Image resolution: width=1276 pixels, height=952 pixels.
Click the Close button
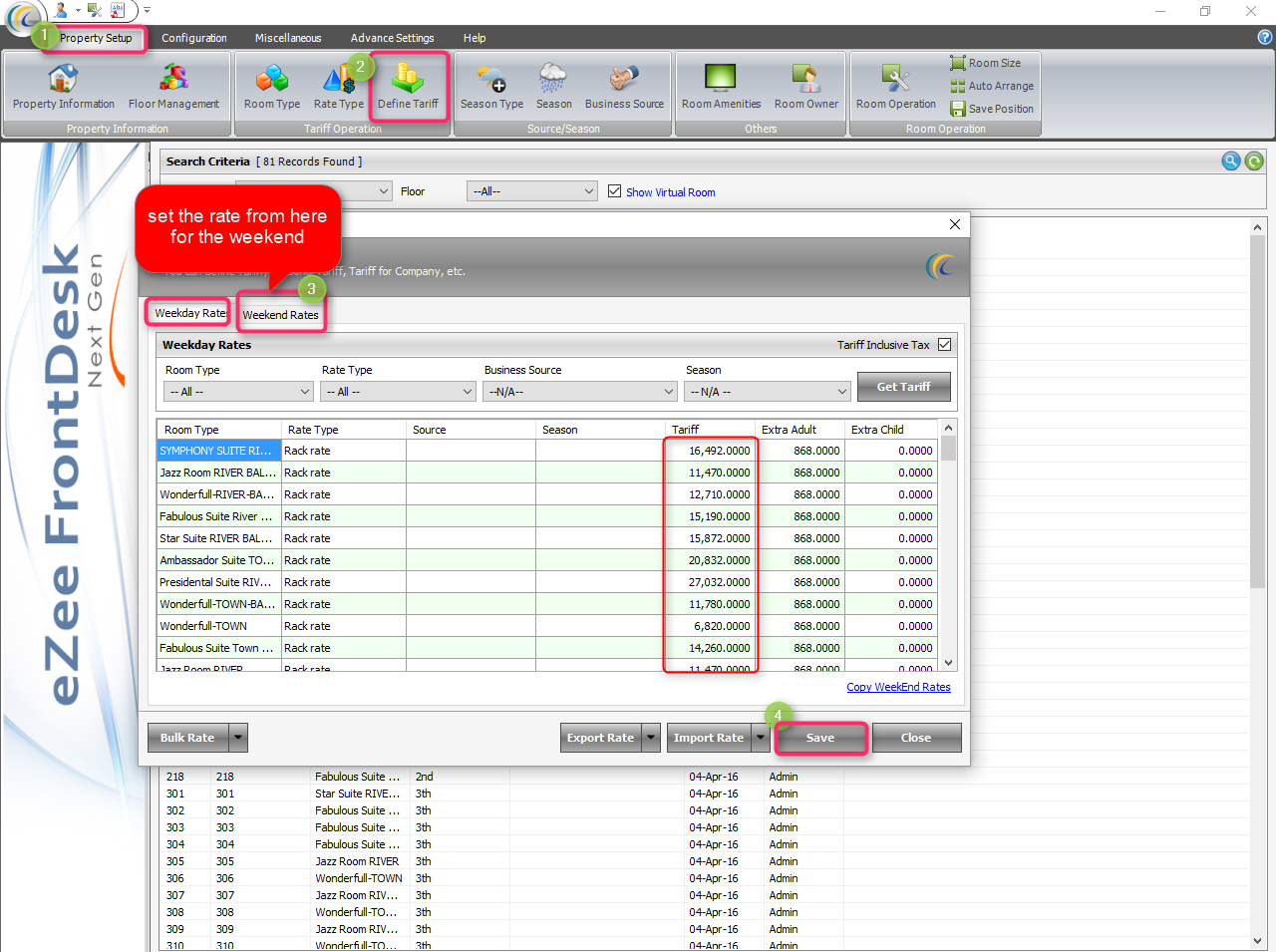[916, 738]
